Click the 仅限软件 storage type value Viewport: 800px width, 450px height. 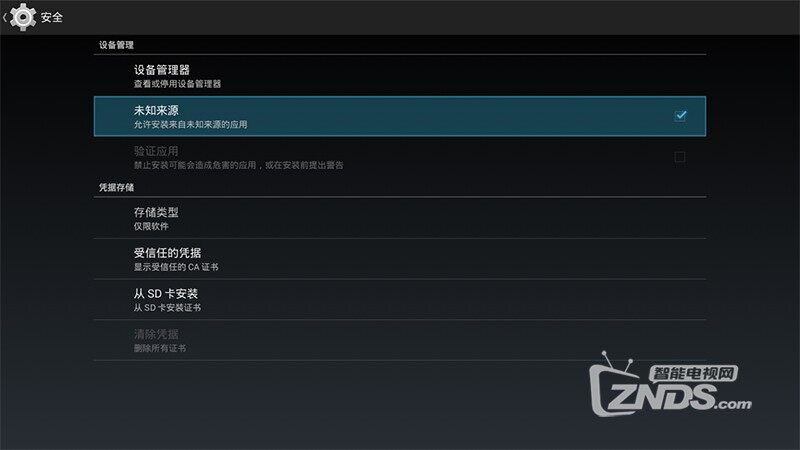click(x=151, y=226)
